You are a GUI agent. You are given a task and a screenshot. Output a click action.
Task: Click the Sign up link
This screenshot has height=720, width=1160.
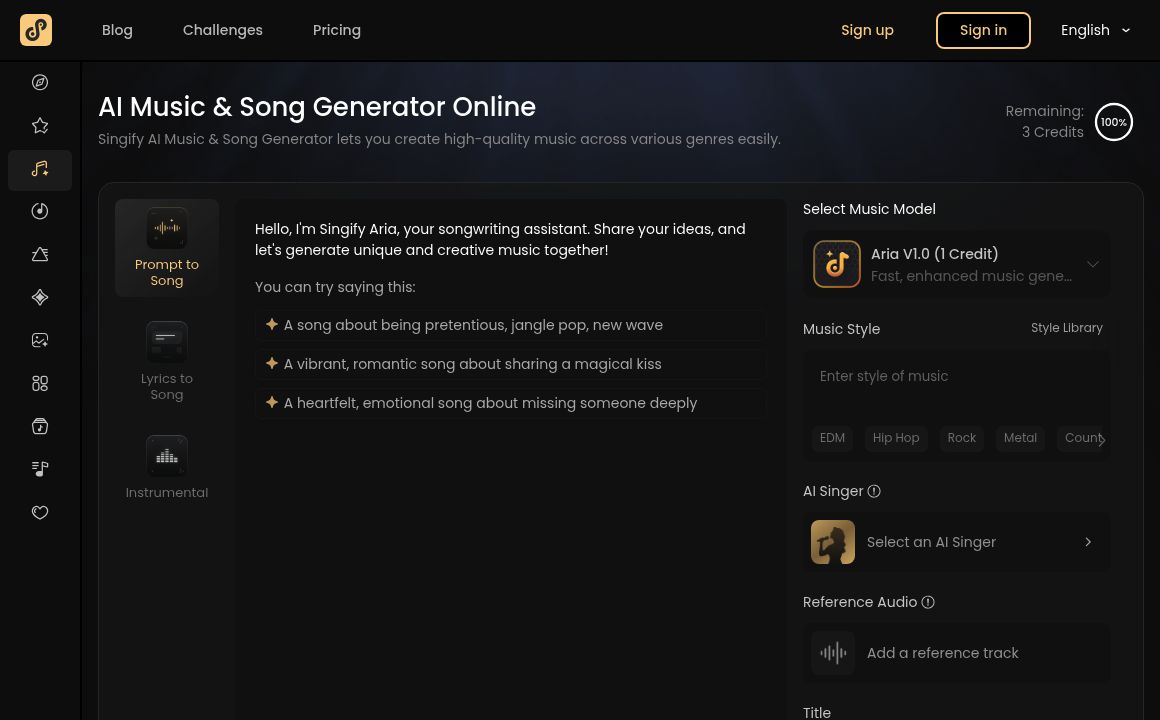click(x=867, y=30)
